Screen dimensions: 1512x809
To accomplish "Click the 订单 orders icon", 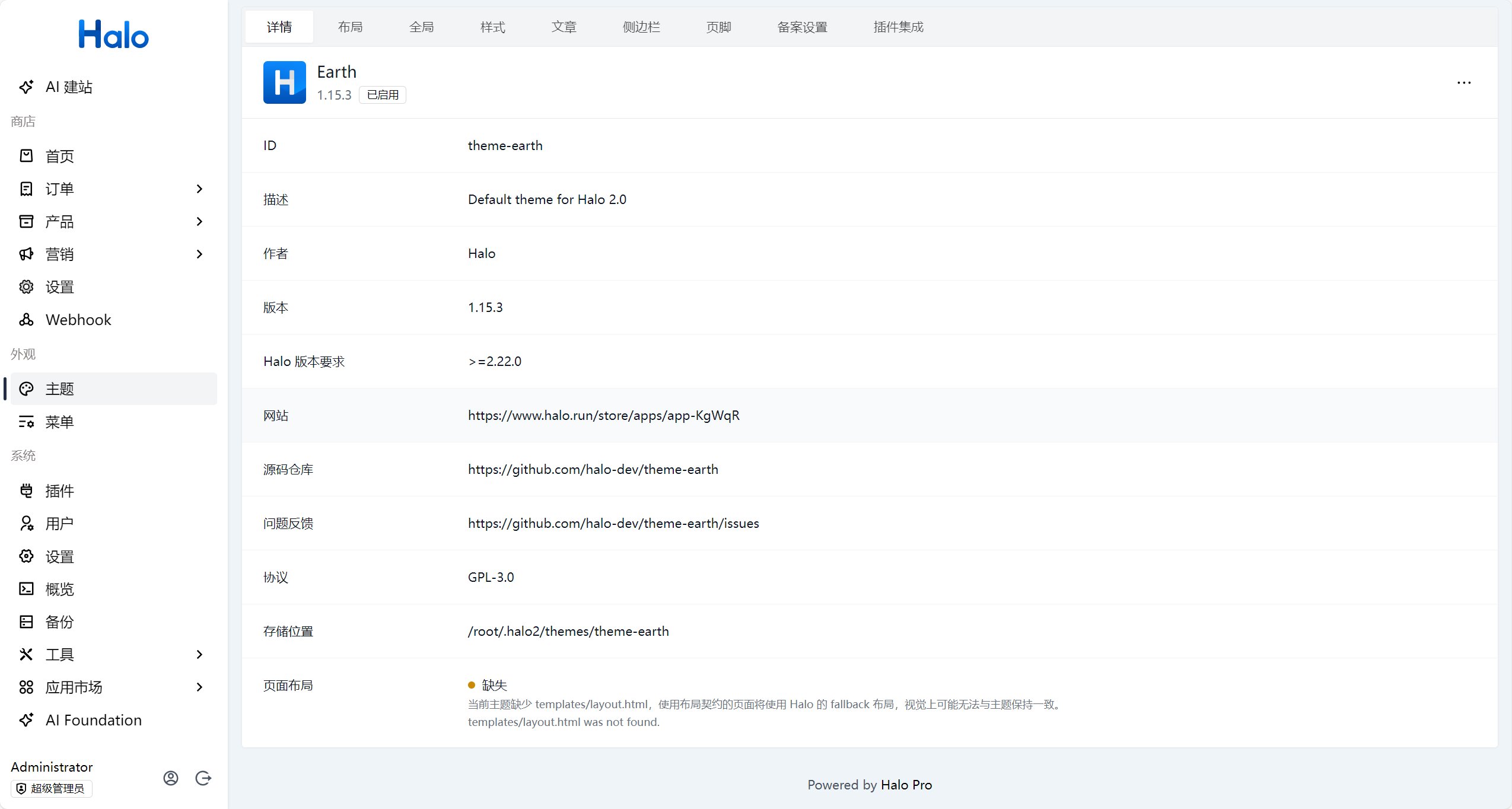I will (x=26, y=189).
